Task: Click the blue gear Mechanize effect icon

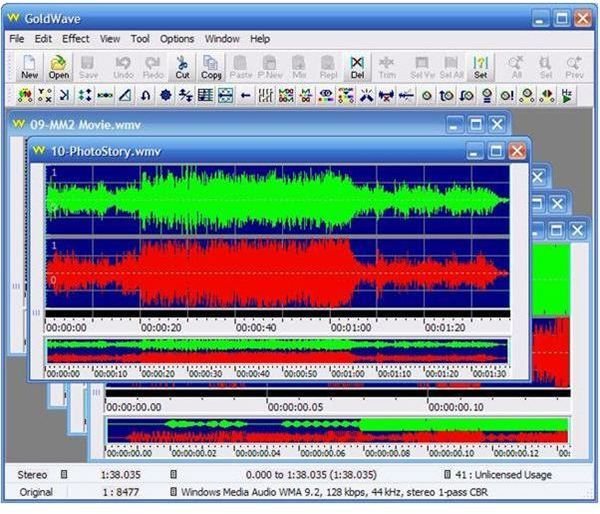Action: click(165, 95)
